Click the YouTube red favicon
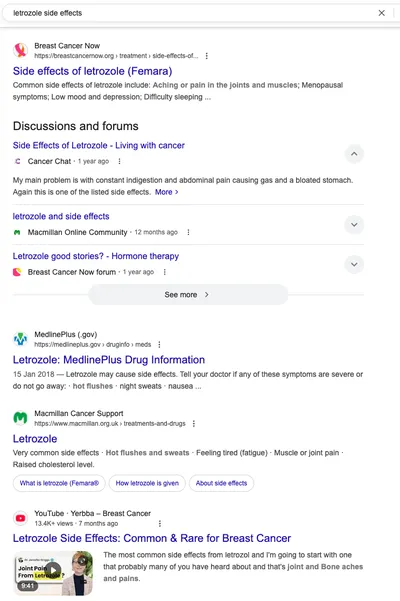Image resolution: width=400 pixels, height=601 pixels. click(x=20, y=518)
